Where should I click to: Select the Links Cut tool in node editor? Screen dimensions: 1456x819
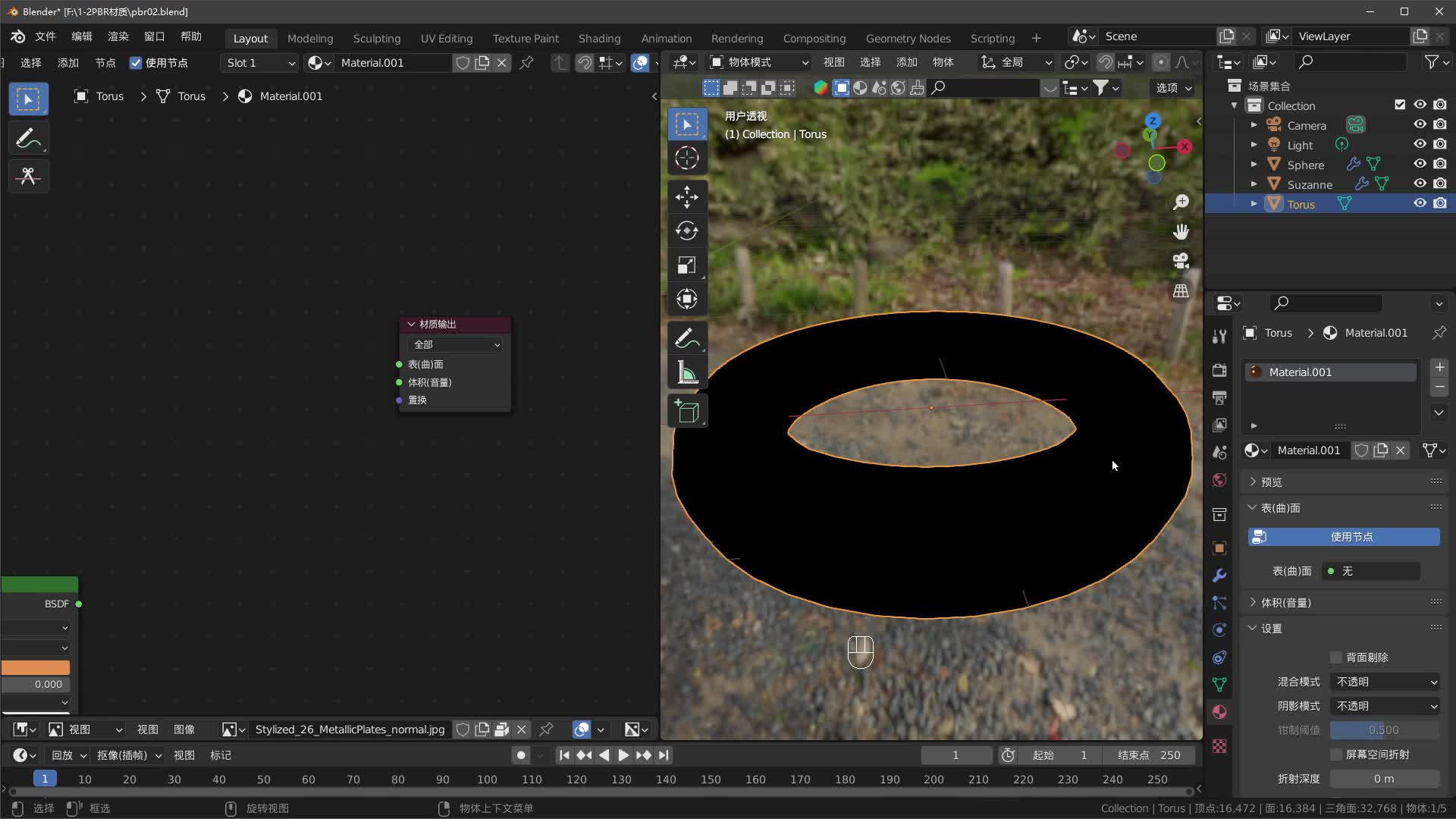pyautogui.click(x=29, y=177)
